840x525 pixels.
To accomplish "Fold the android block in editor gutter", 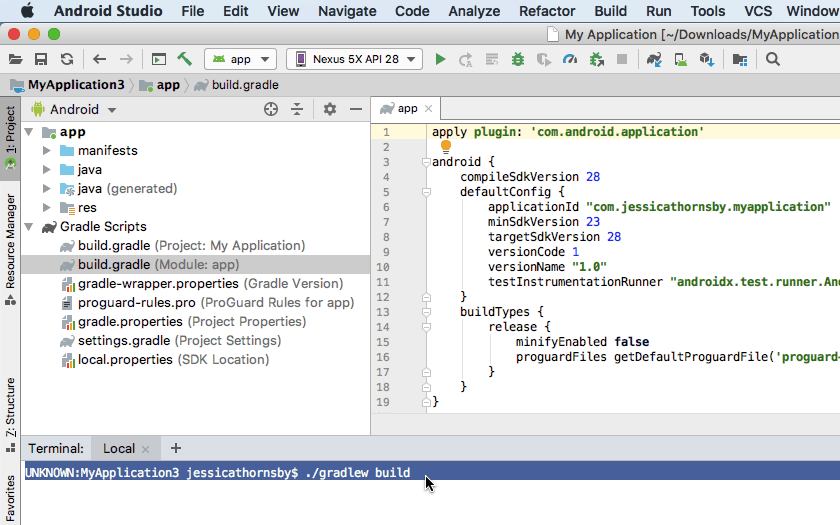I will point(426,162).
